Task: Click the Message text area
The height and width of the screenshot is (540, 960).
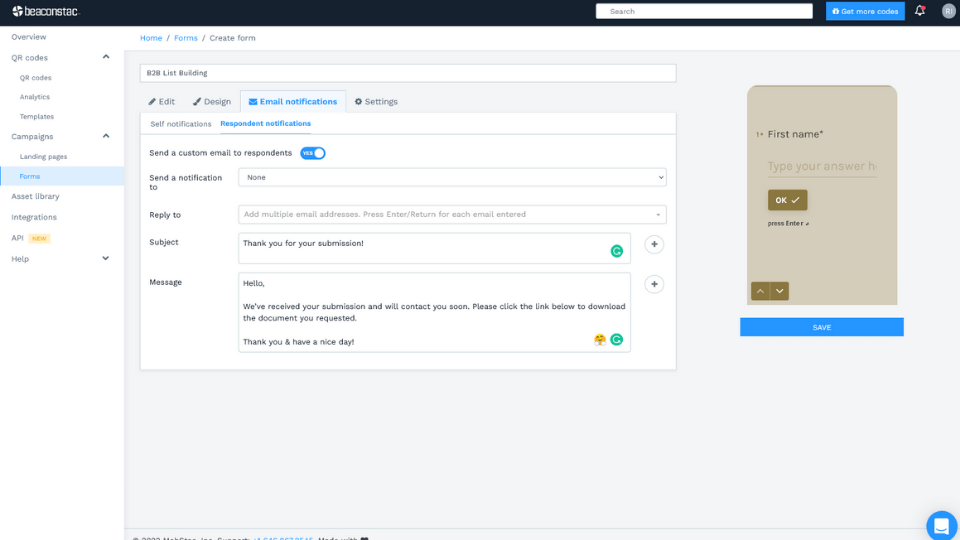Action: pos(434,312)
